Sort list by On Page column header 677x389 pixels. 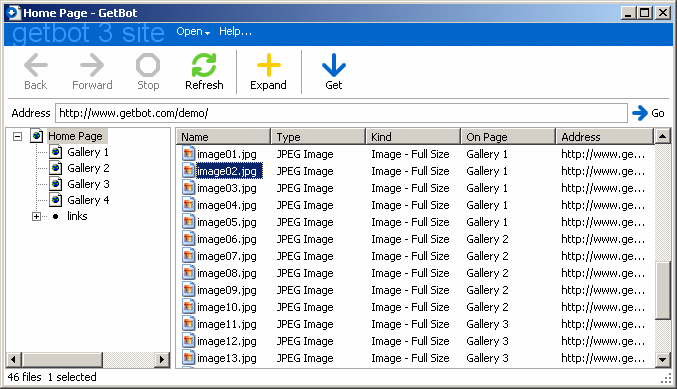point(508,136)
